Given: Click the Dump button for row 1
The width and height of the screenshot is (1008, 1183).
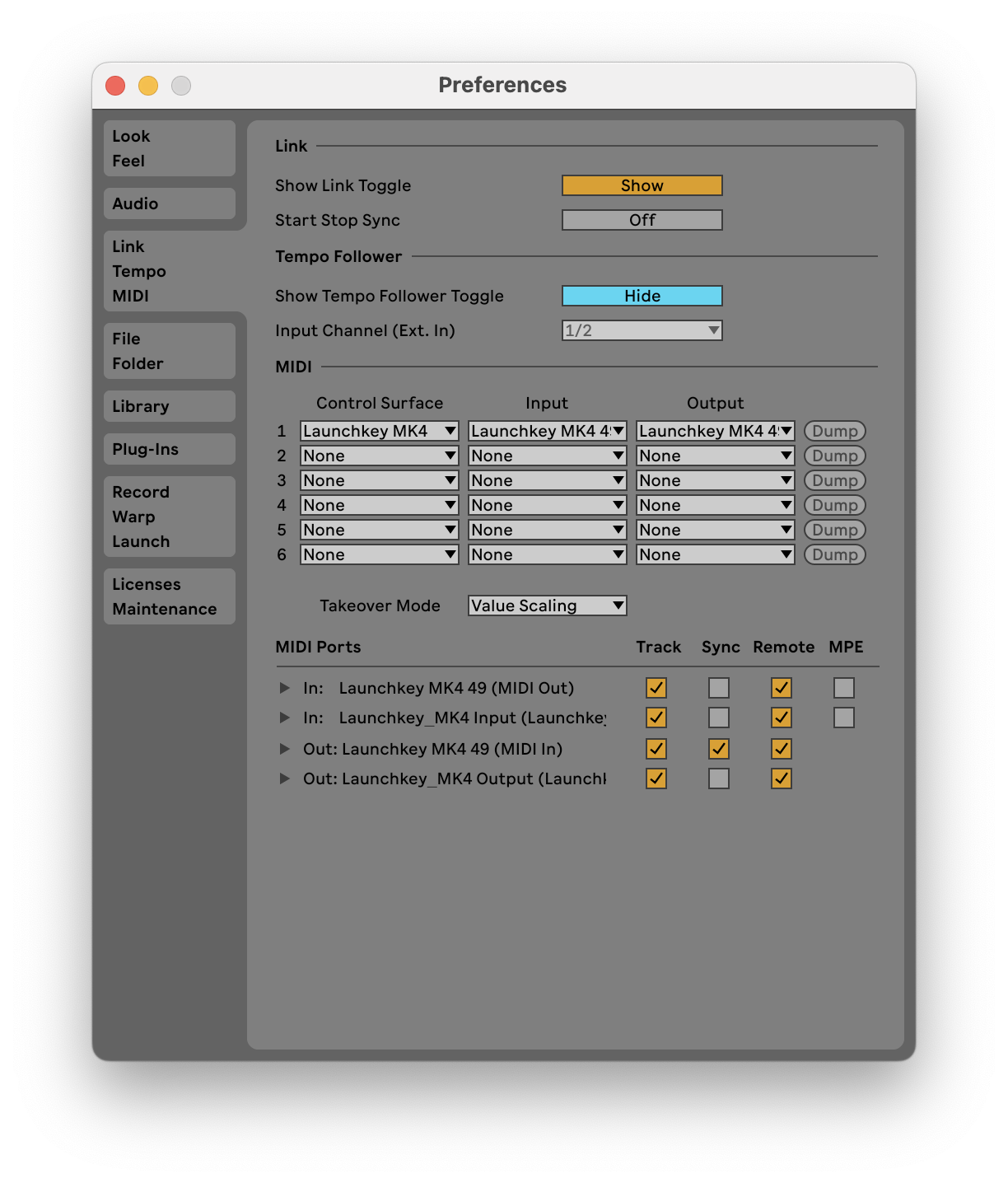Looking at the screenshot, I should (x=835, y=431).
